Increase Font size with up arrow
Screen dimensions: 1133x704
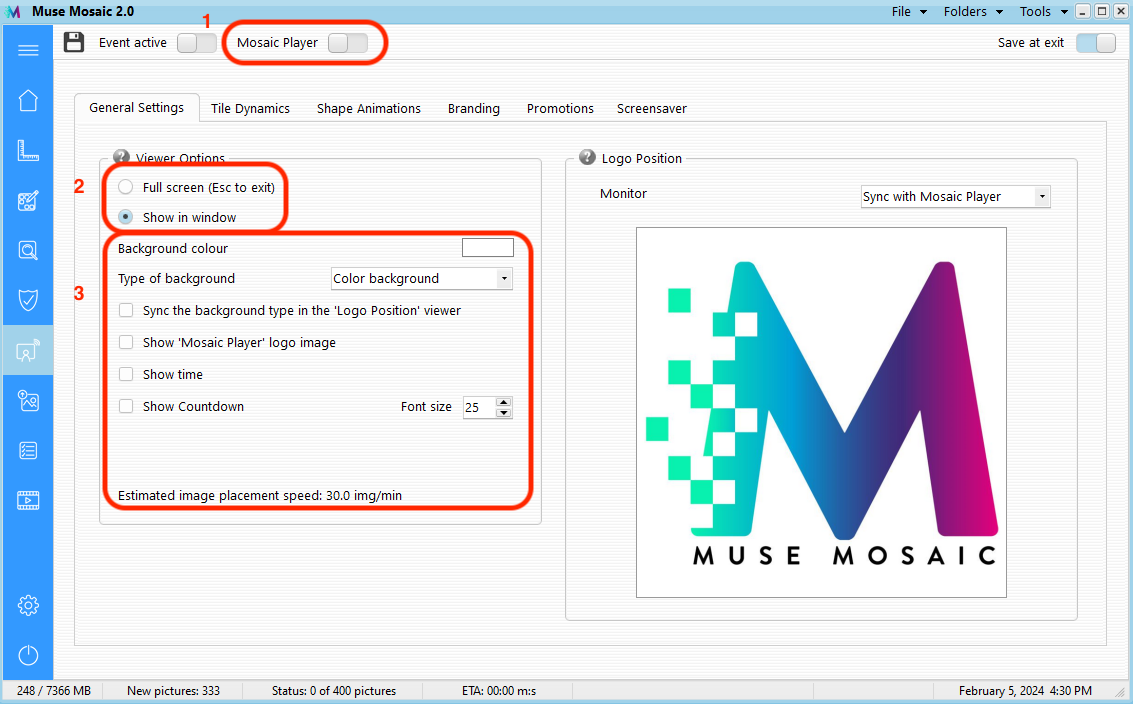point(504,402)
